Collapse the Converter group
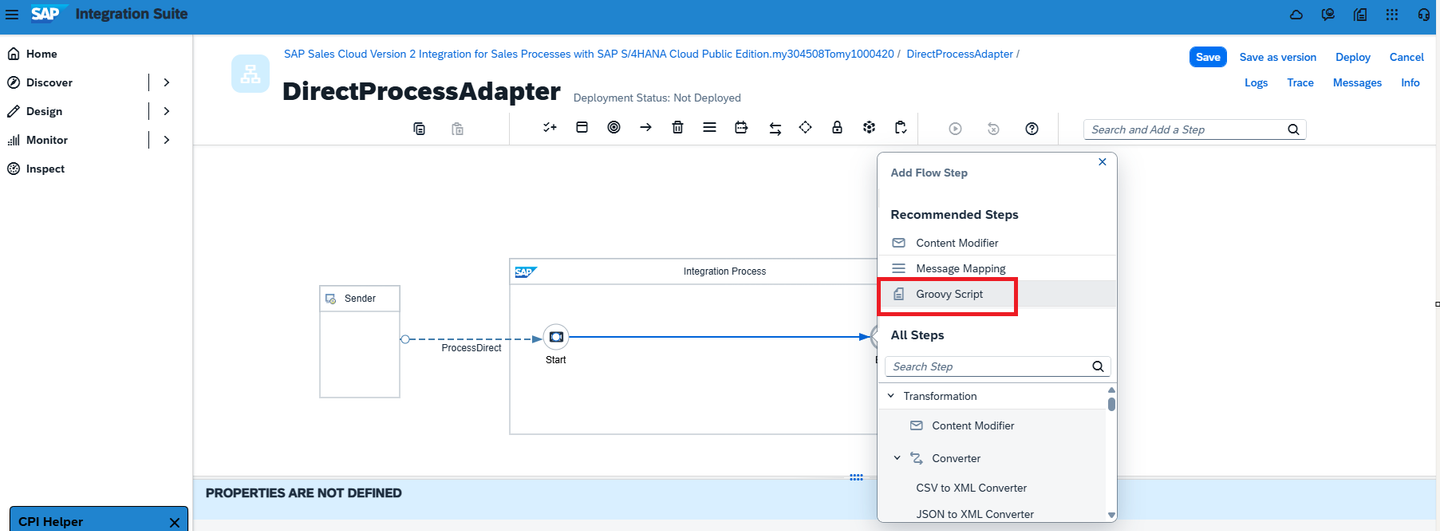This screenshot has width=1440, height=531. click(897, 458)
